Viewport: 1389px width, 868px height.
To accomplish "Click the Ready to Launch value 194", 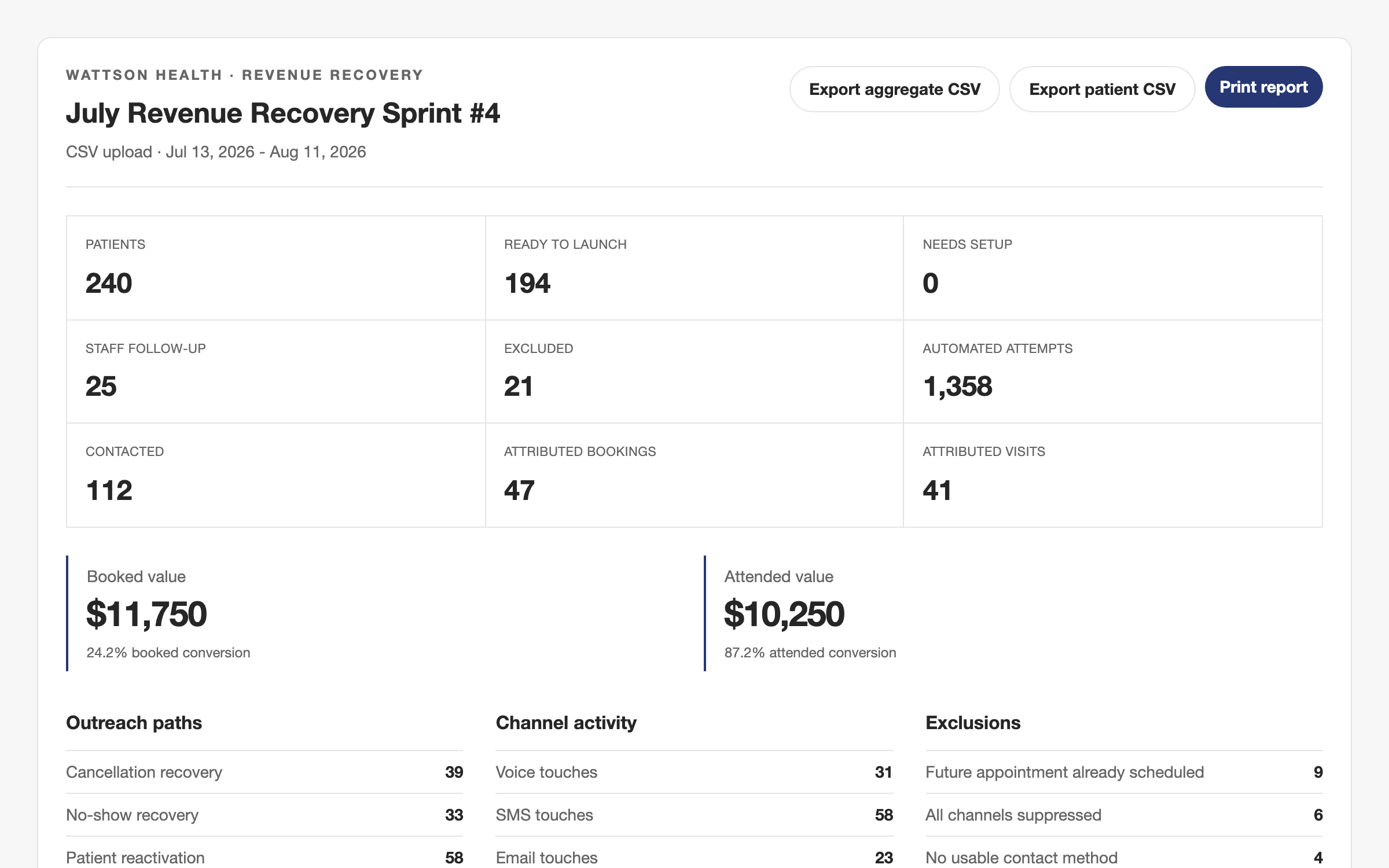I will [x=527, y=284].
